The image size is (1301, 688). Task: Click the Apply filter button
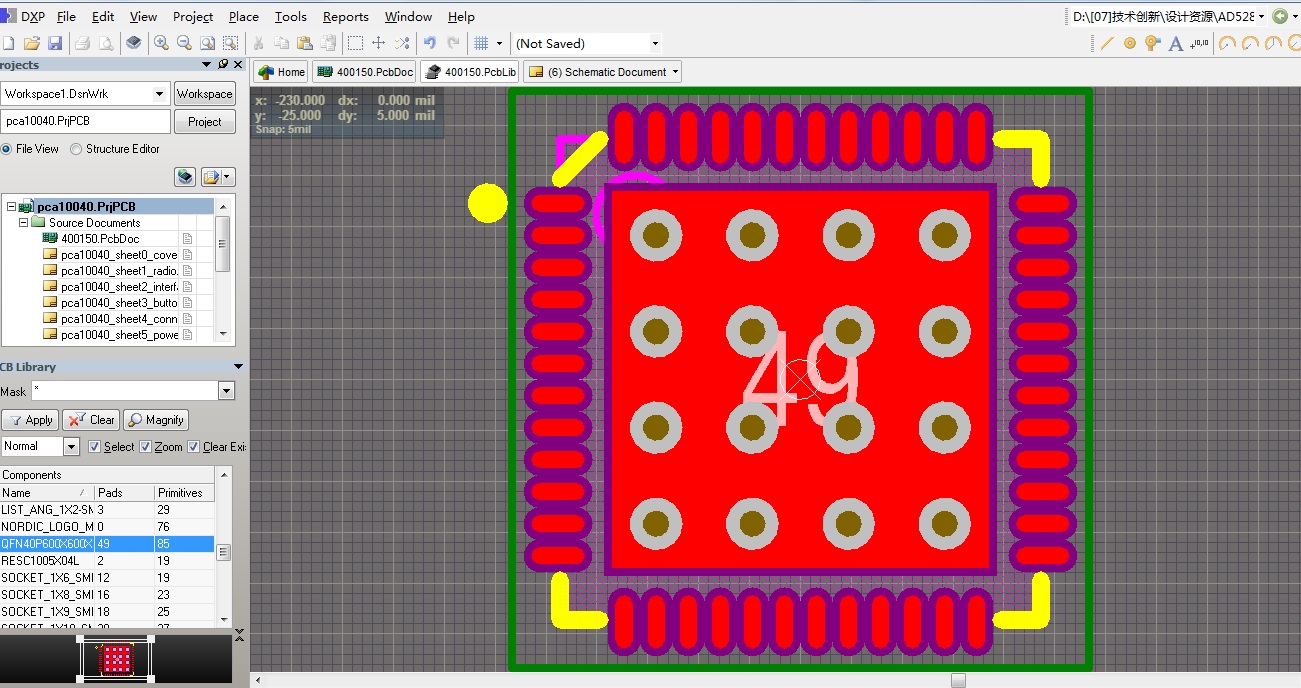click(x=31, y=420)
